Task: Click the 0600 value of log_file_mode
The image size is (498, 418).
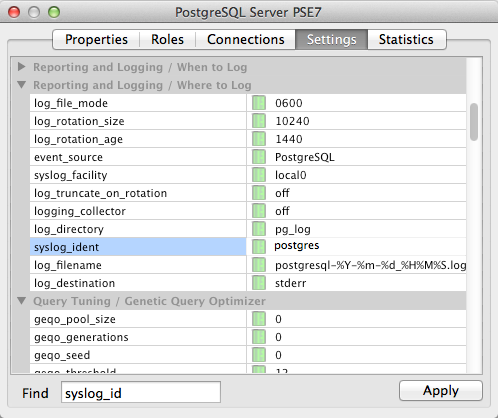Action: (289, 103)
